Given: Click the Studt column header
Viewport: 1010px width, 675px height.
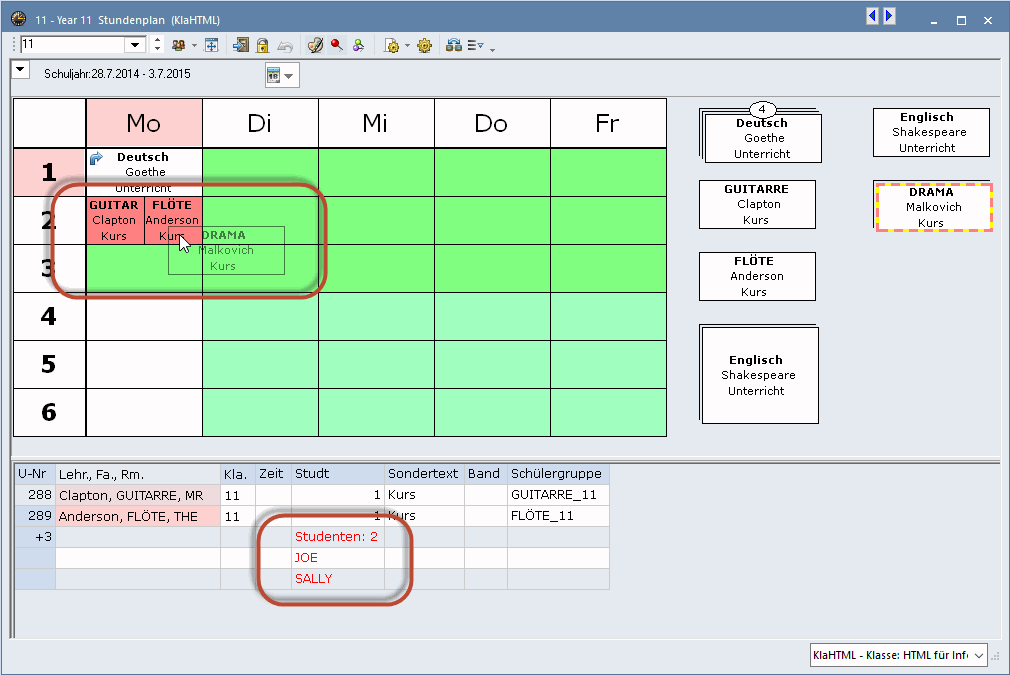Looking at the screenshot, I should (338, 474).
